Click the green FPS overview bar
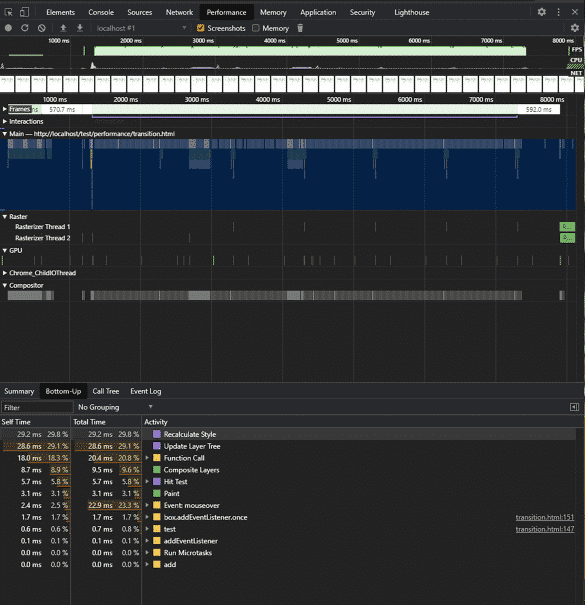Screen dimensions: 585x605 point(310,51)
